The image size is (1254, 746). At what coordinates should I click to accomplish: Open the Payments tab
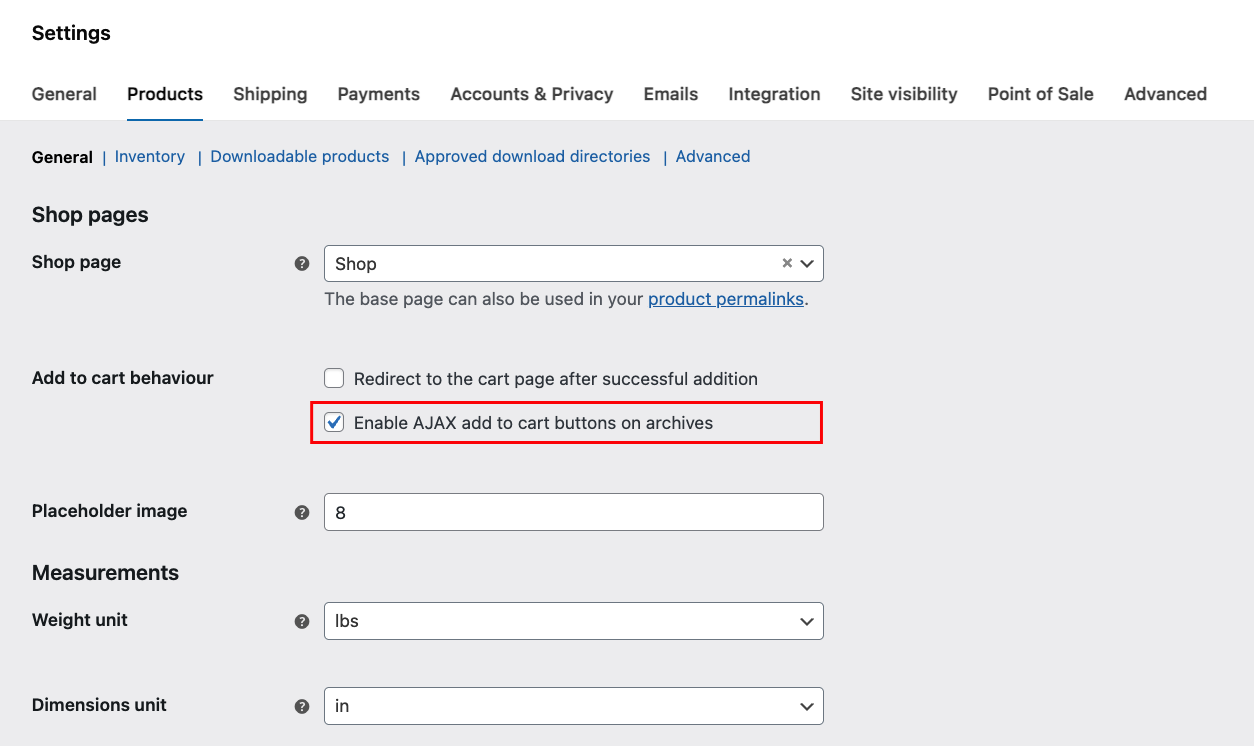[379, 94]
